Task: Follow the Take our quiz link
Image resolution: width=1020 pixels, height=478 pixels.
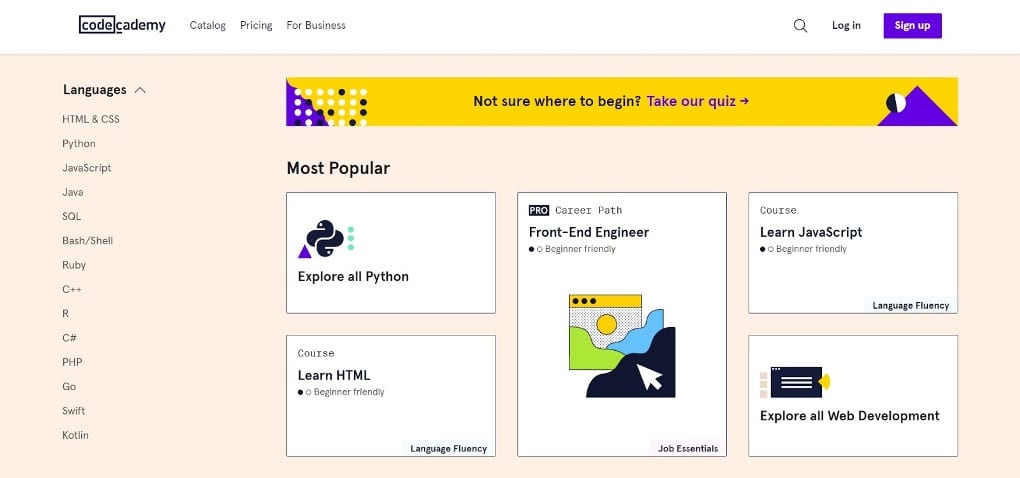Action: tap(697, 101)
